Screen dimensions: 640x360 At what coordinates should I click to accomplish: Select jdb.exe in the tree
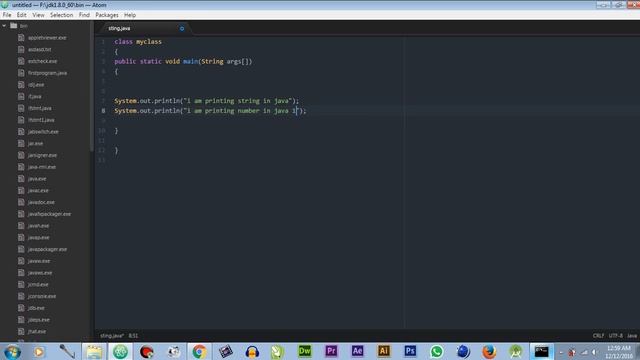[36, 308]
